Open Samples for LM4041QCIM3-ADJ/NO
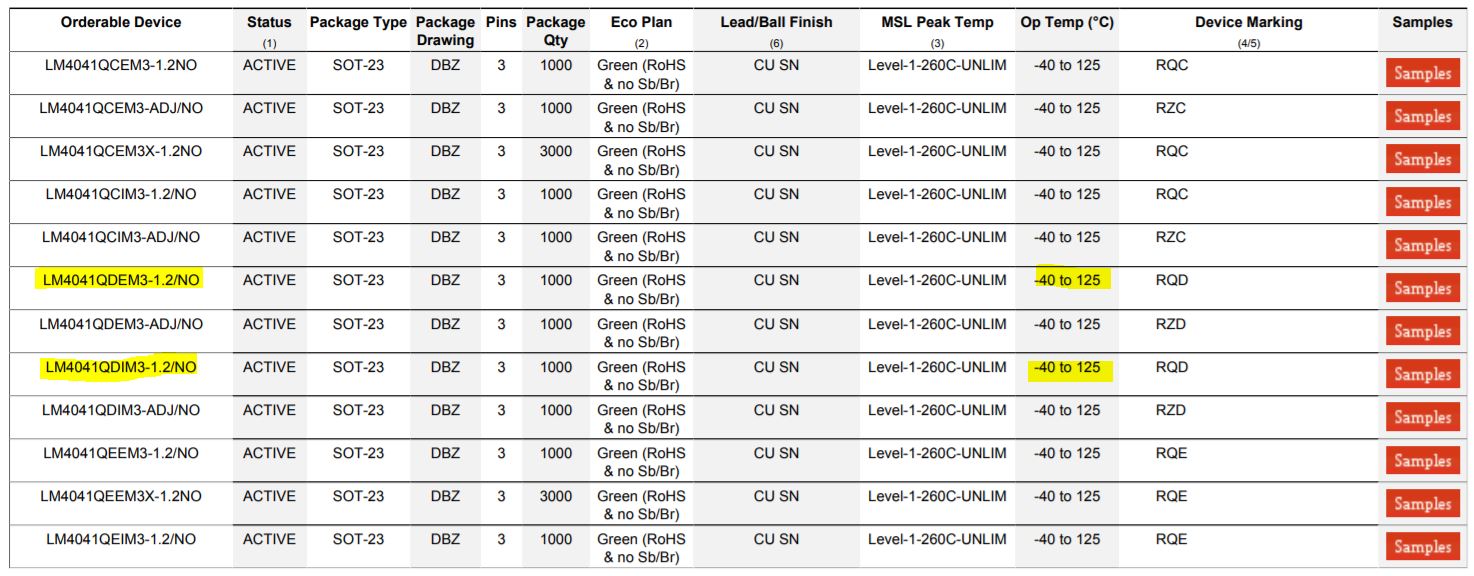The width and height of the screenshot is (1474, 576). coord(1422,245)
